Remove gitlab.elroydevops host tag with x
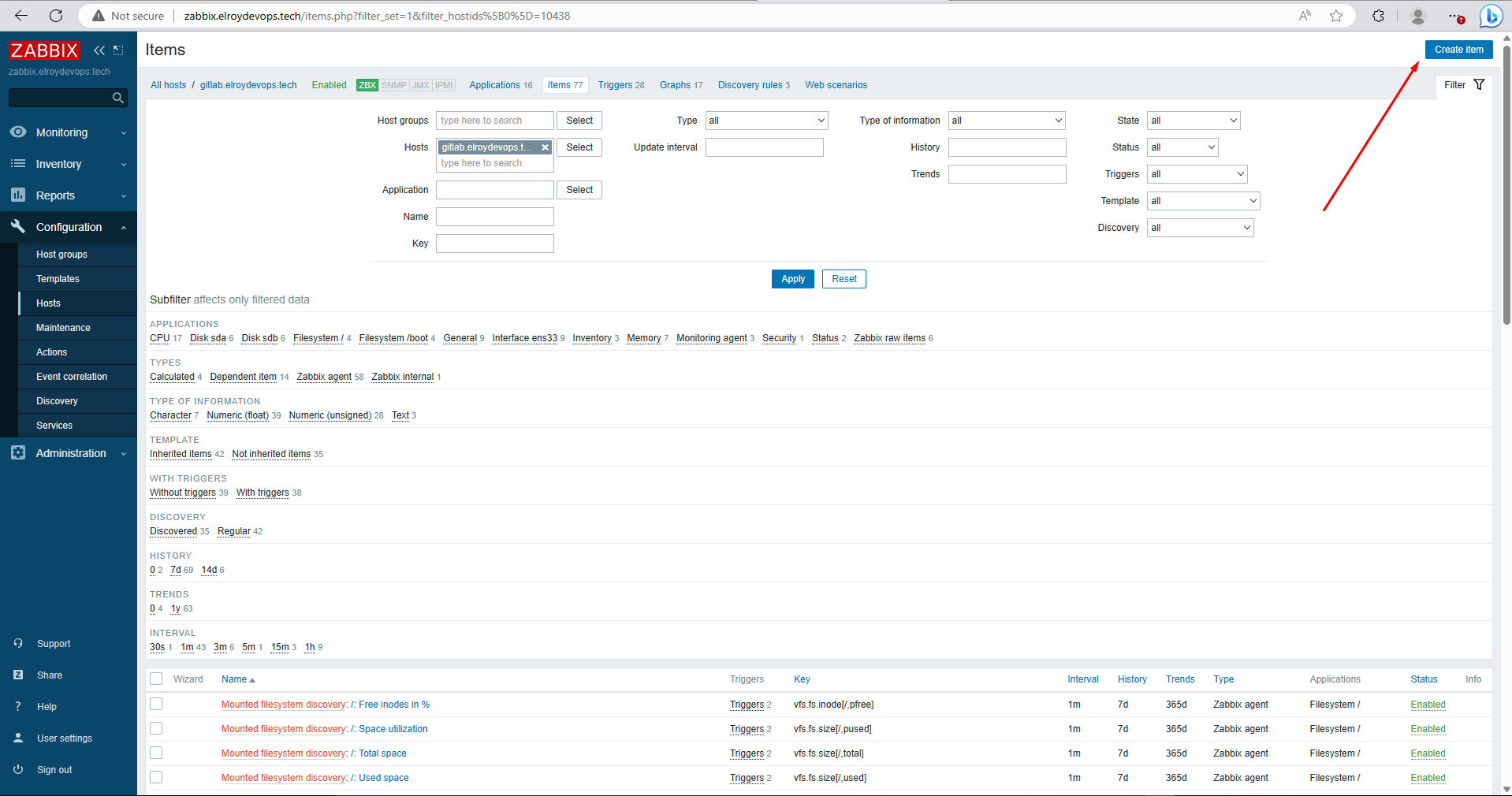 pos(545,147)
